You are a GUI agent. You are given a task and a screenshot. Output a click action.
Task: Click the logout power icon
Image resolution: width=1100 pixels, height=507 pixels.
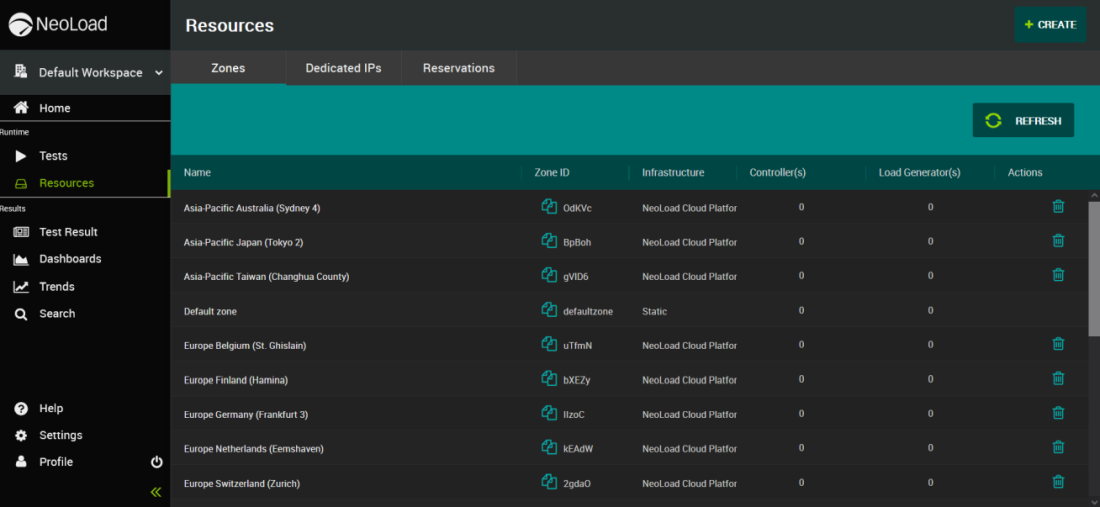click(x=157, y=462)
